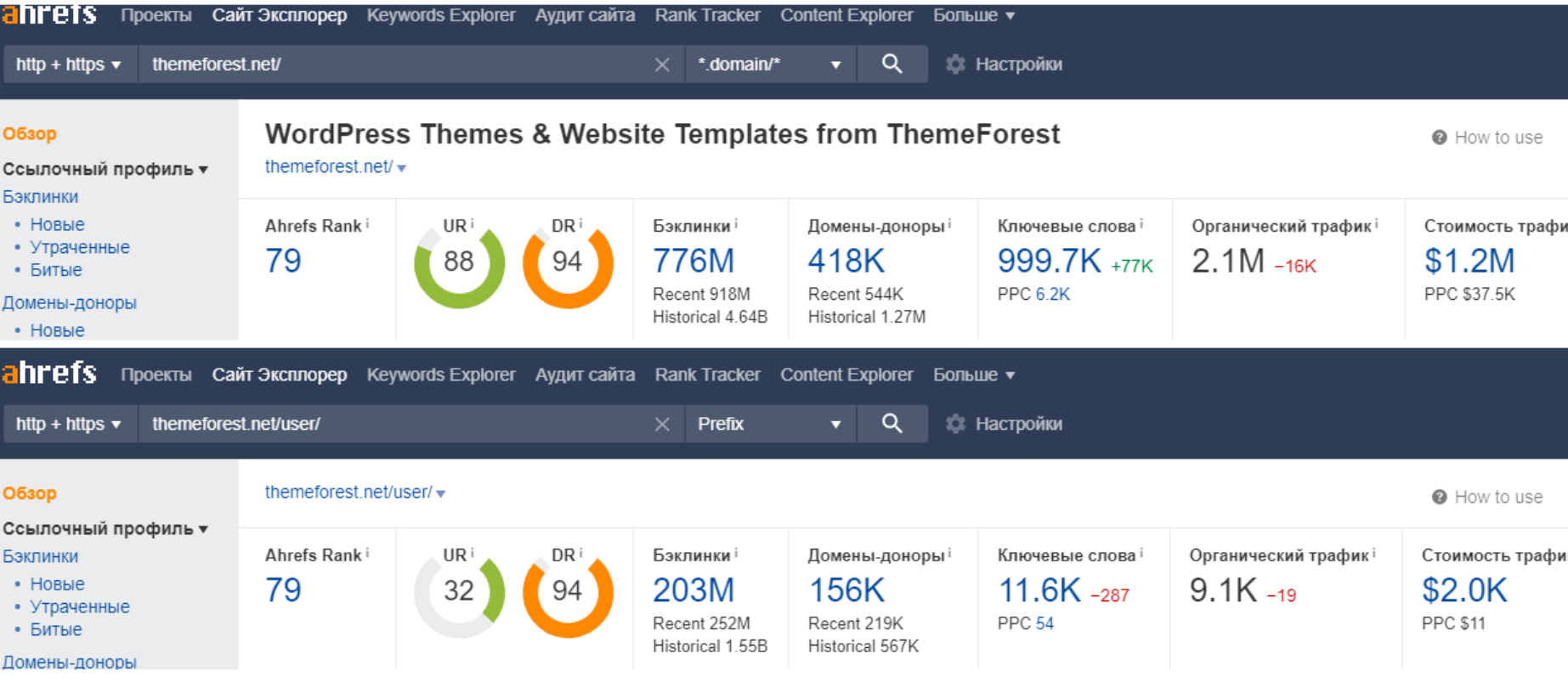Open Утраченные under the top Бэклинки list
The height and width of the screenshot is (682, 1568).
click(x=80, y=247)
